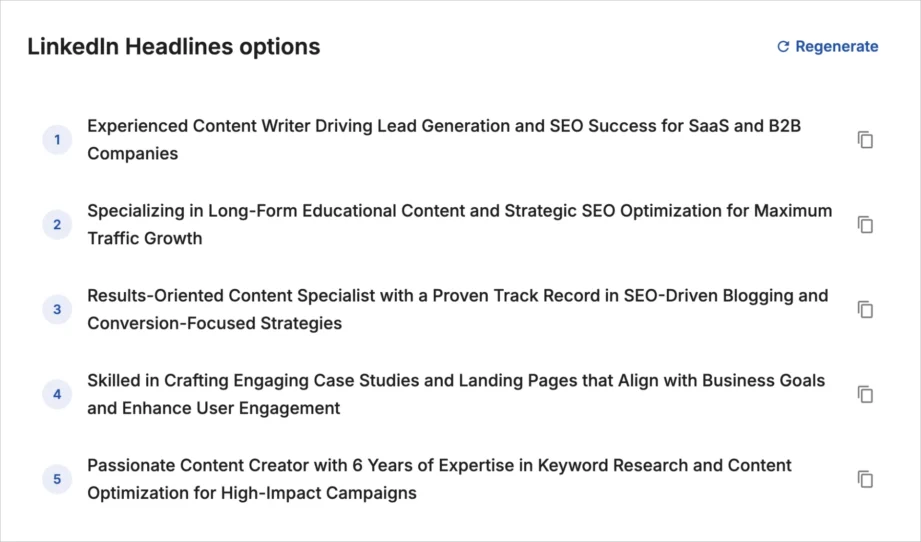Click the circular arrow Regenerate icon

click(x=783, y=47)
